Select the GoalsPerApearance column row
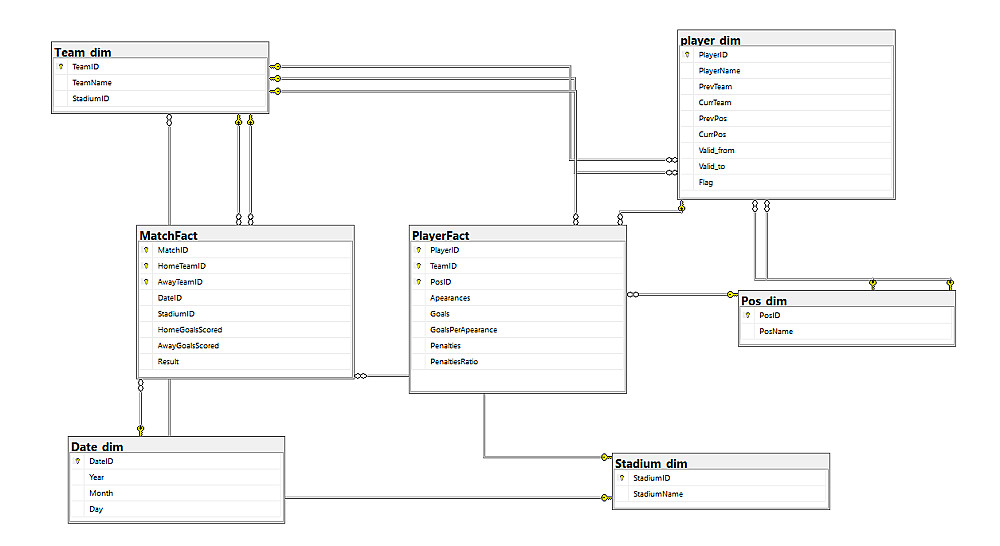 [517, 330]
